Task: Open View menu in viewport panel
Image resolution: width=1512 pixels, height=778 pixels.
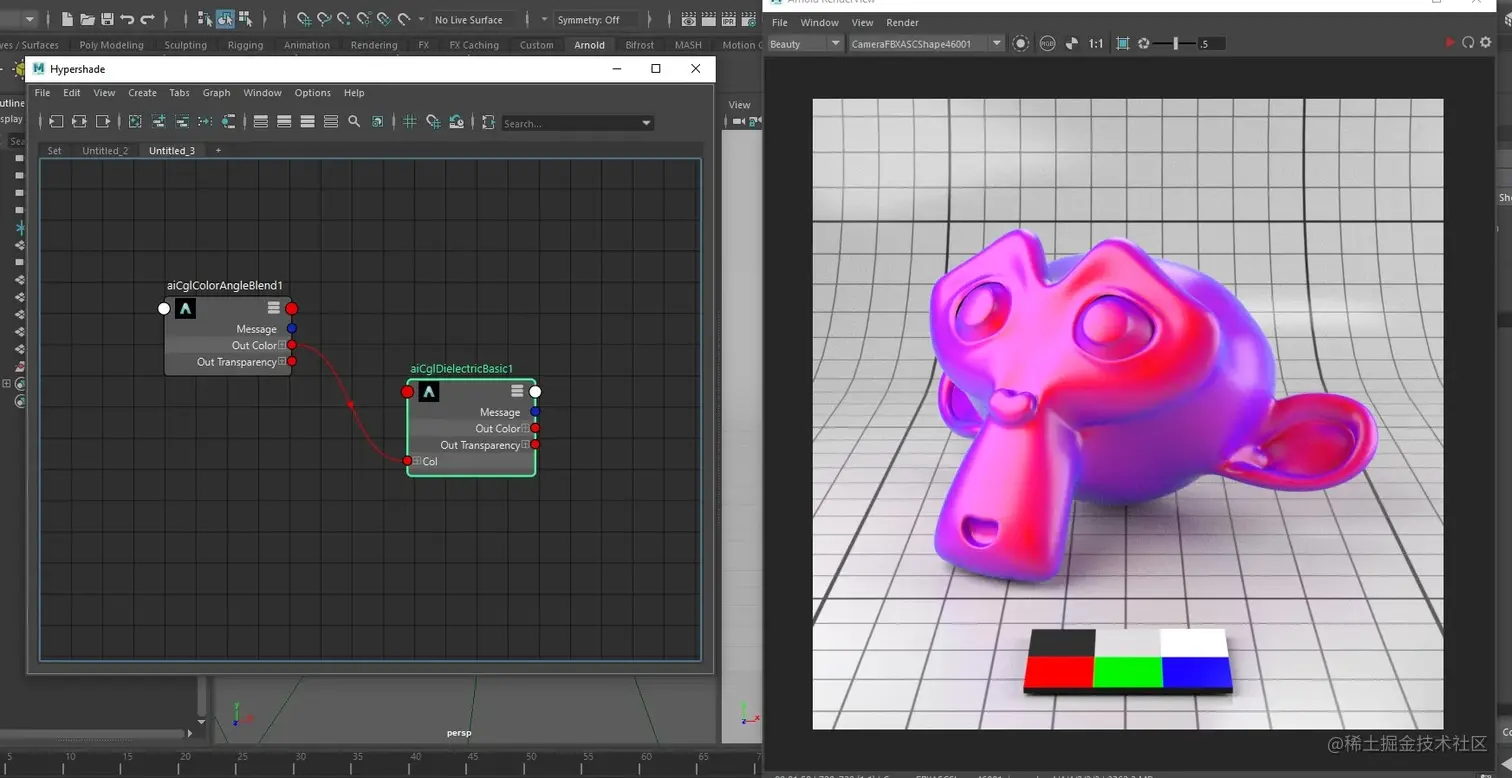Action: pos(740,104)
